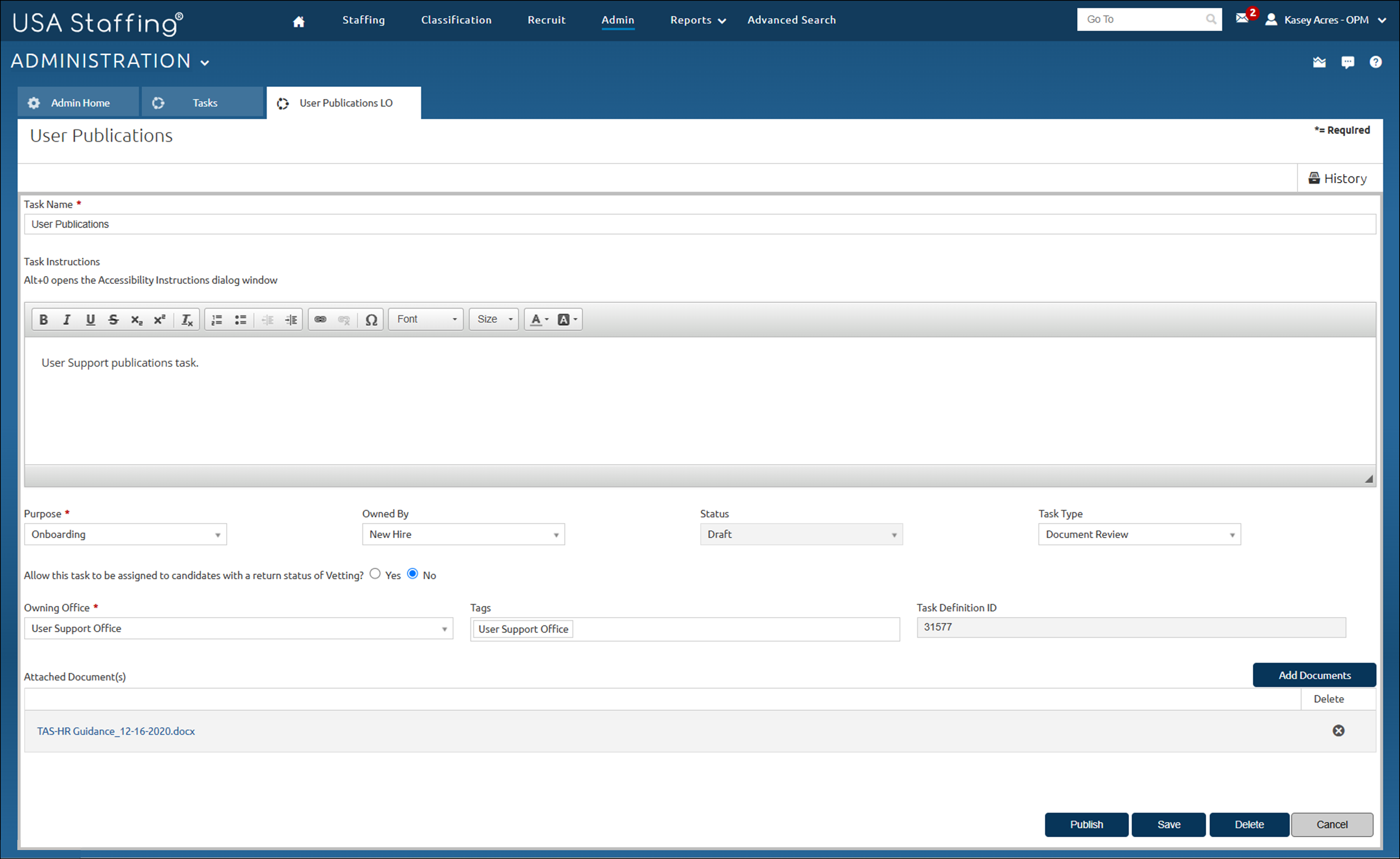The width and height of the screenshot is (1400, 859).
Task: Expand the Reports menu dropdown
Action: [x=698, y=21]
